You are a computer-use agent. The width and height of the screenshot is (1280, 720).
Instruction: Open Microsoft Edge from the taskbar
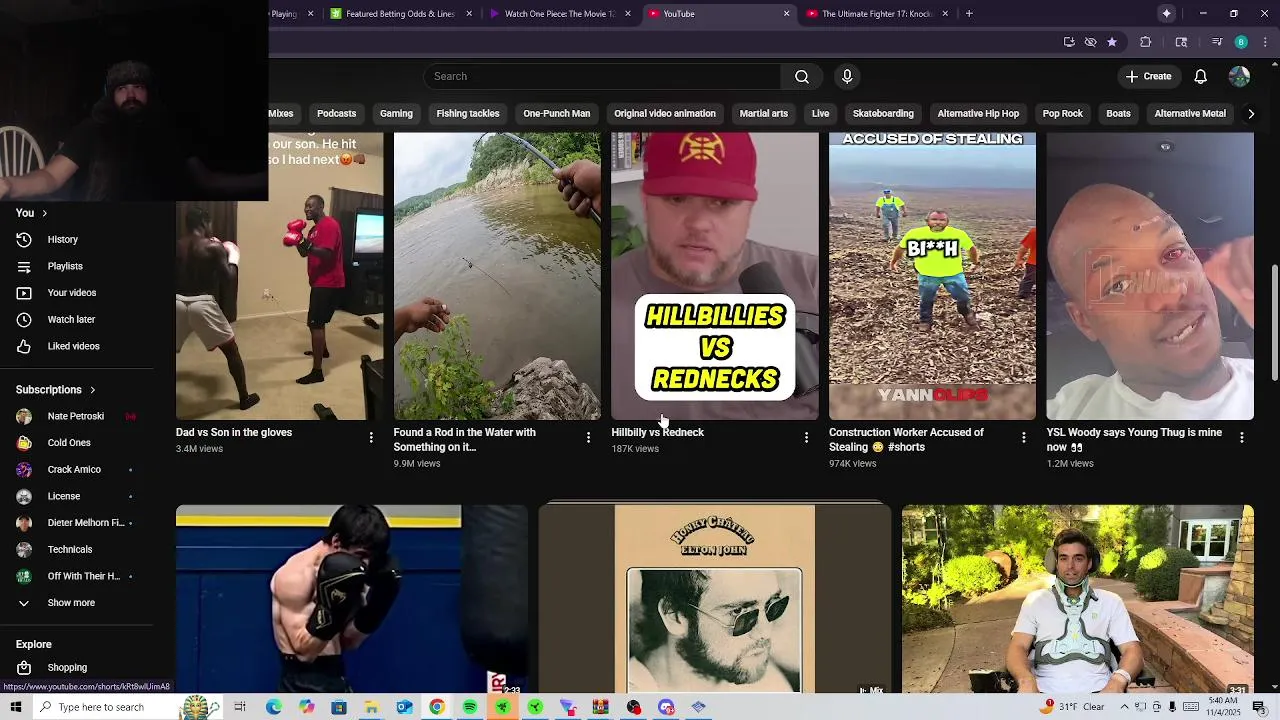(x=273, y=707)
